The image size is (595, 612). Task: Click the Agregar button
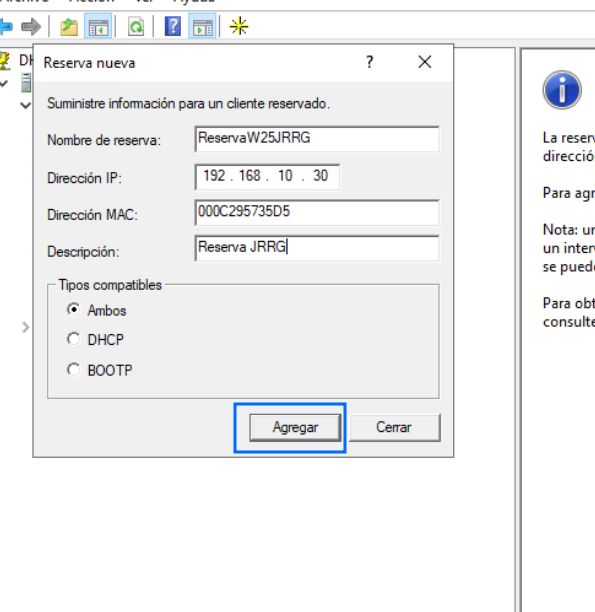295,427
